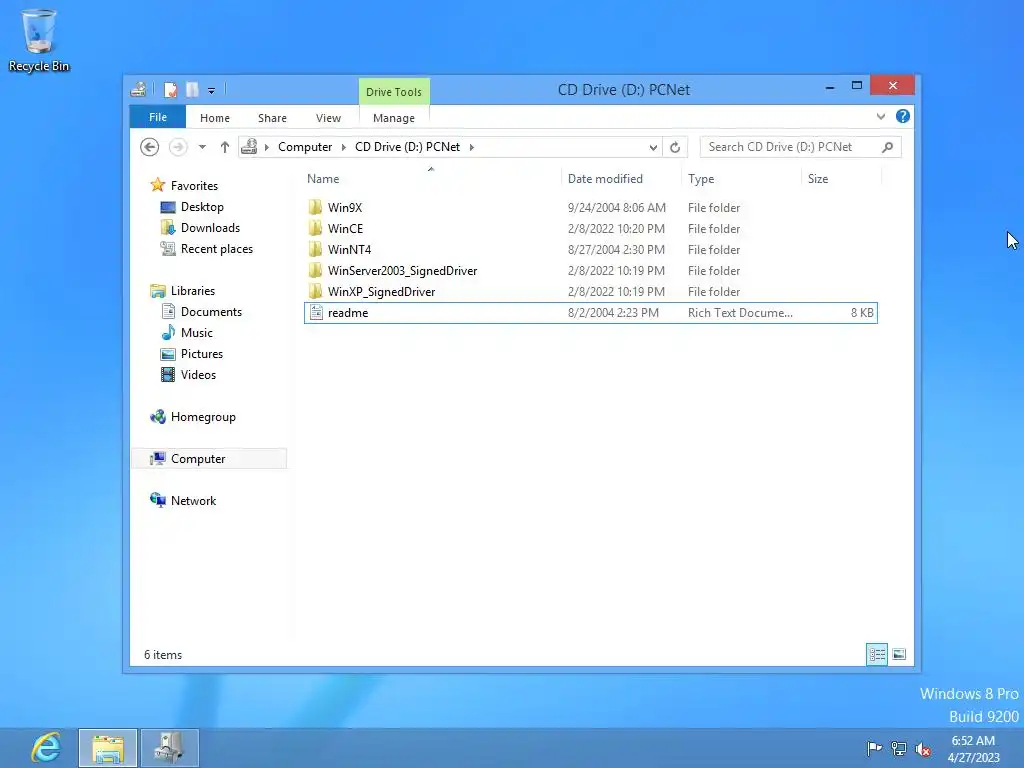Screen dimensions: 1024x768
Task: Select the WinXP_SignedDriver folder icon
Action: (x=315, y=291)
